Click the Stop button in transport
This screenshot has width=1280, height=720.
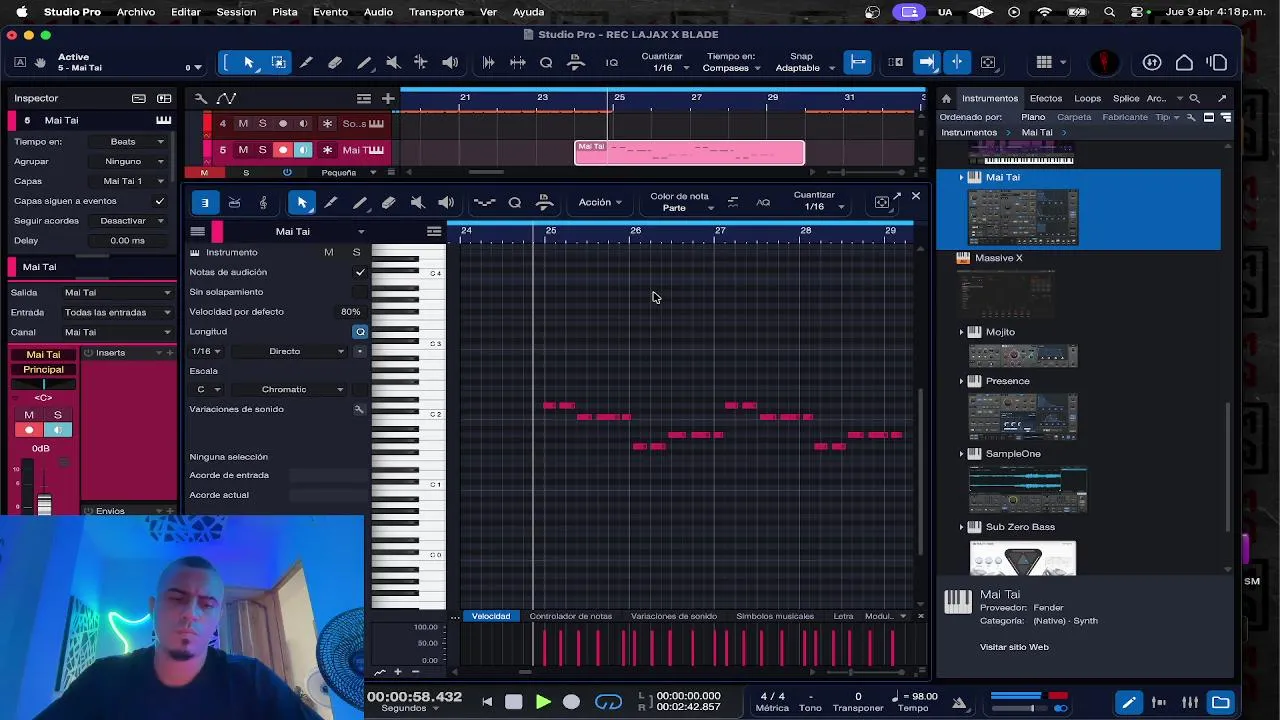pos(514,702)
